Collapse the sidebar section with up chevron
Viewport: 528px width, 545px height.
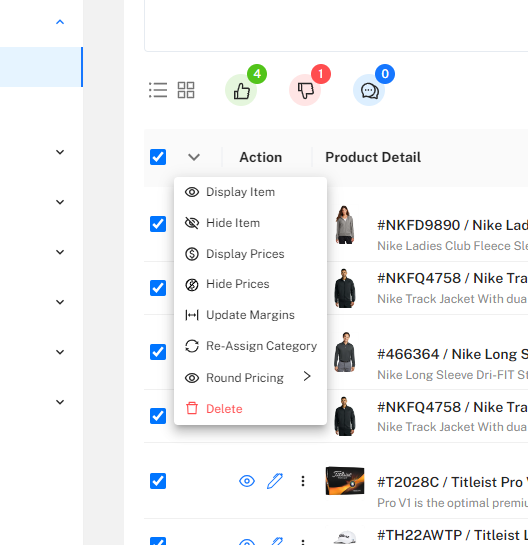pos(60,22)
